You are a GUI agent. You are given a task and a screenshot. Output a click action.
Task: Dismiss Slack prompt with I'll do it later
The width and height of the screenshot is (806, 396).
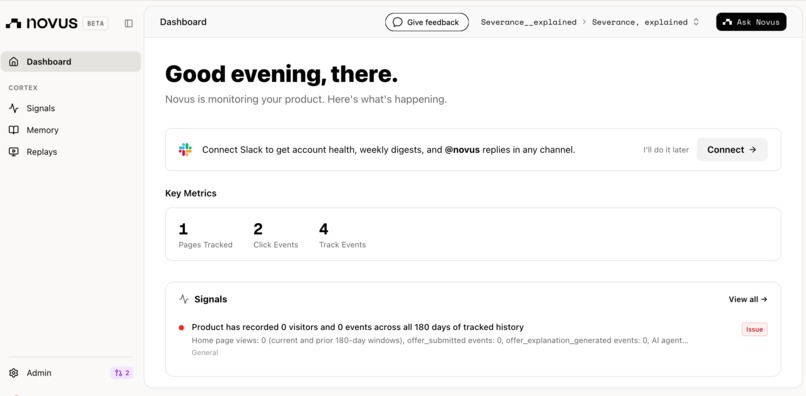tap(666, 150)
